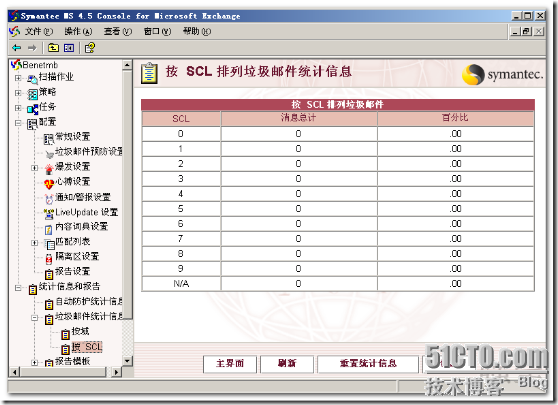Click the 隔离区设置 icon
The image size is (558, 405).
point(49,259)
